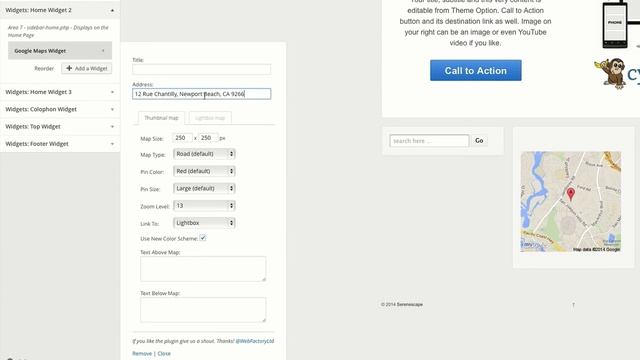Open the Zoom Level dropdown
Viewport: 640px width, 360px height.
click(204, 206)
